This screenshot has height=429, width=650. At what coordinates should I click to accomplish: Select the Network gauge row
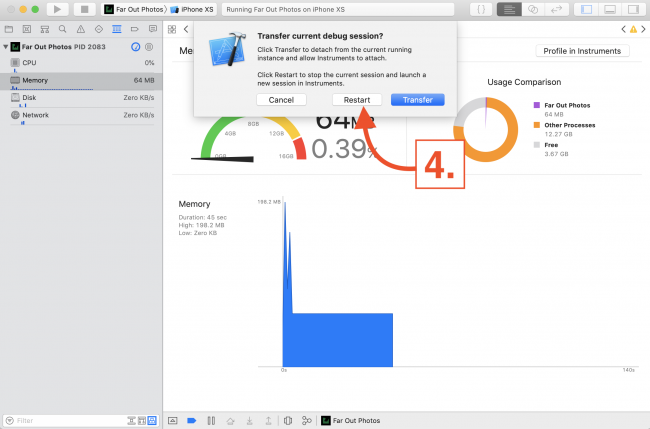pyautogui.click(x=81, y=115)
